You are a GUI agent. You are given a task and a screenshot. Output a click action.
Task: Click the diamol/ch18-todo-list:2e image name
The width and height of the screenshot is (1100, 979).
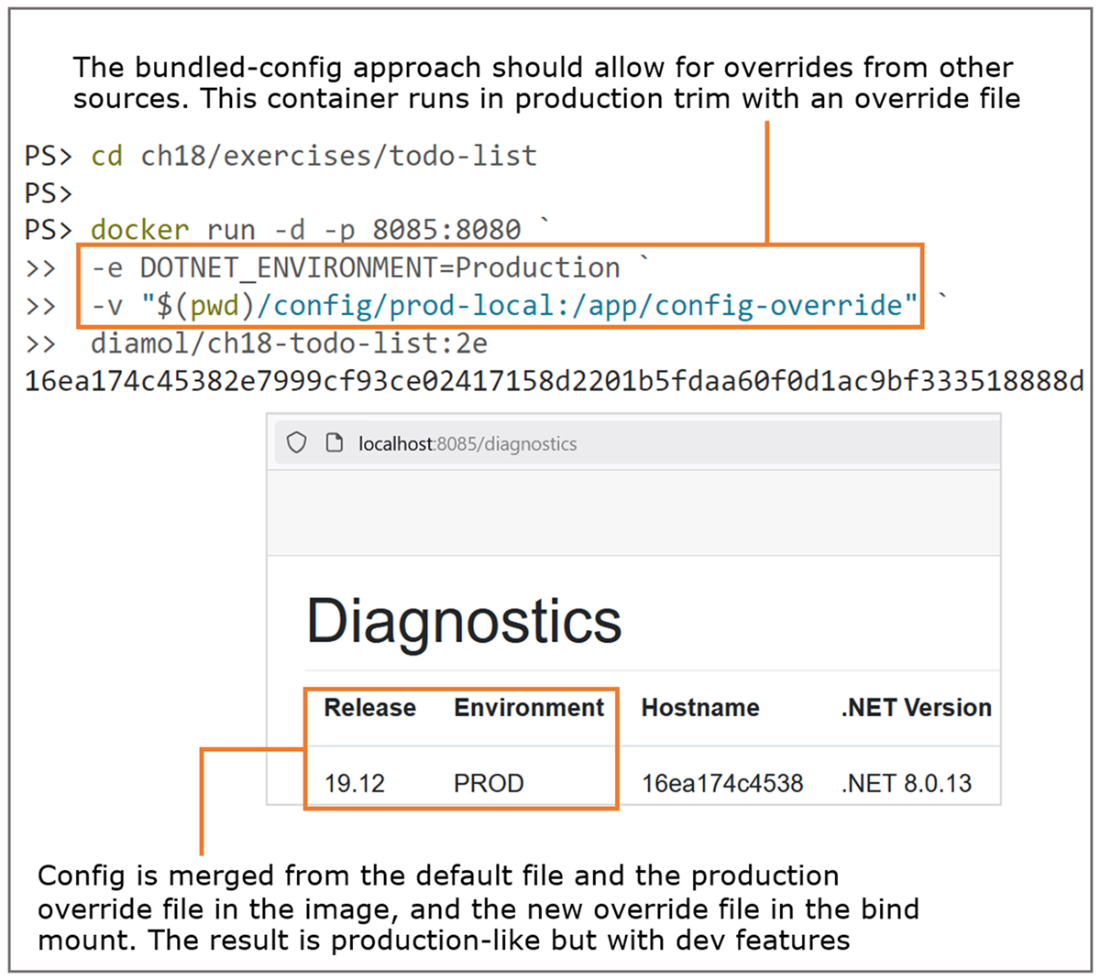point(289,344)
